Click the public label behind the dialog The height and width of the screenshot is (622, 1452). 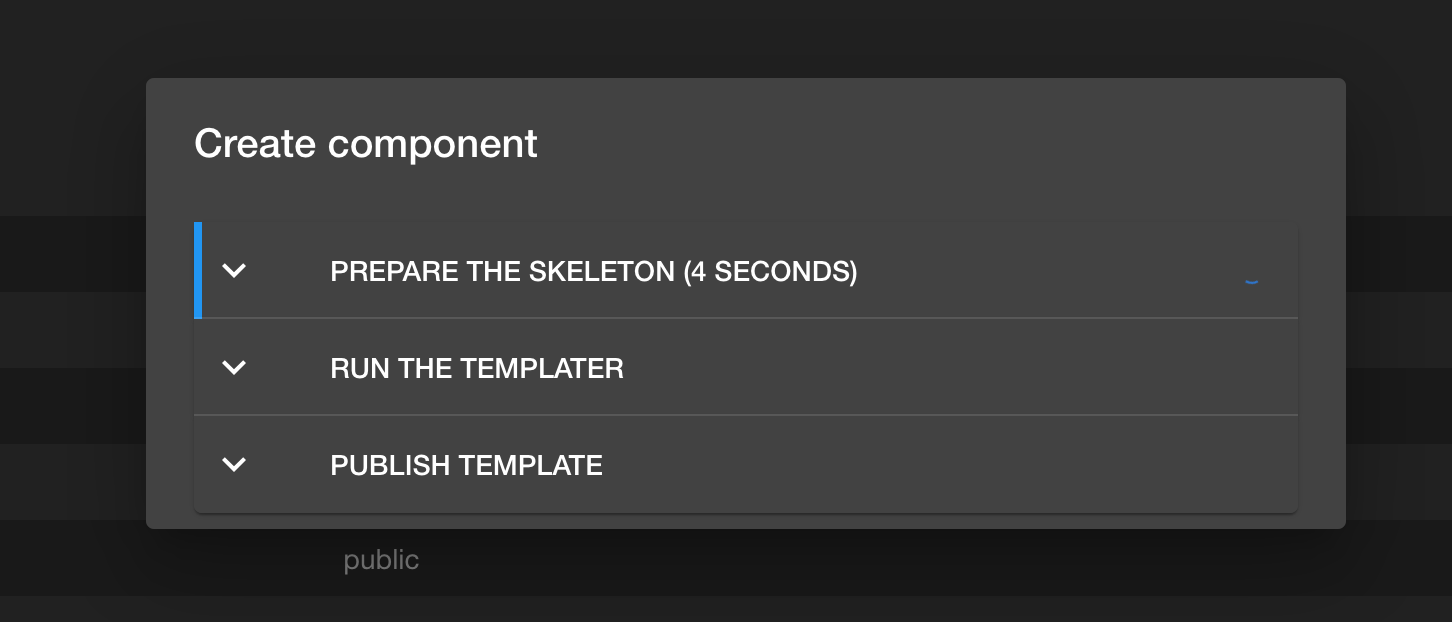point(381,560)
